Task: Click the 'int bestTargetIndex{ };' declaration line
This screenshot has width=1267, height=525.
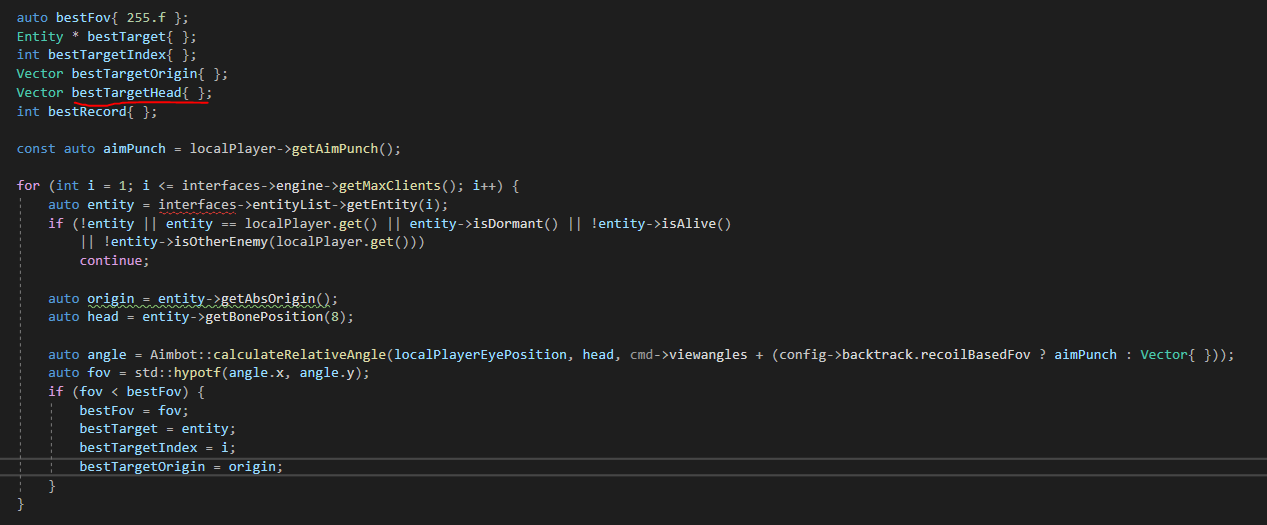Action: [x=107, y=55]
